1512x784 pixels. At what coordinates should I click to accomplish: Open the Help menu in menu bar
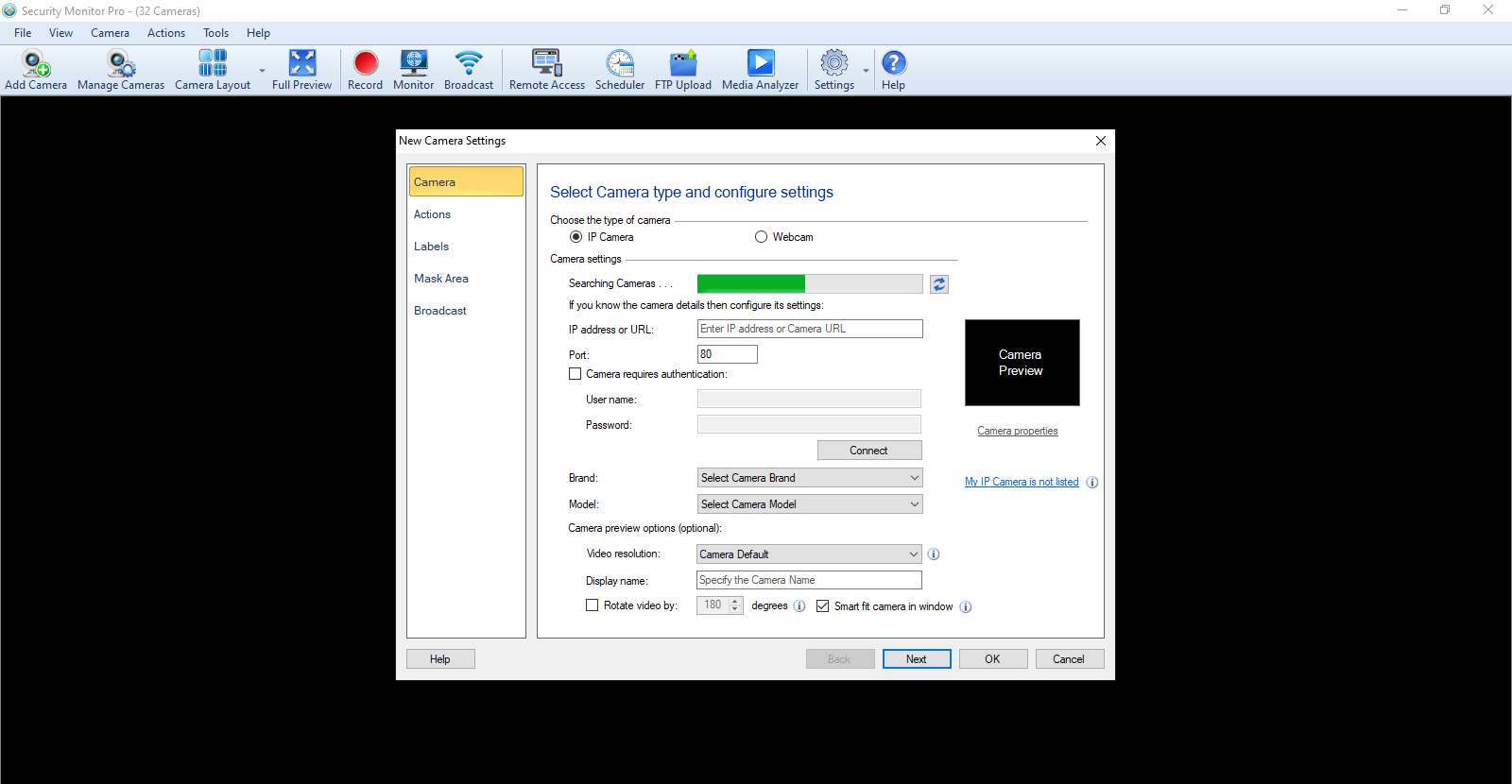click(x=258, y=33)
